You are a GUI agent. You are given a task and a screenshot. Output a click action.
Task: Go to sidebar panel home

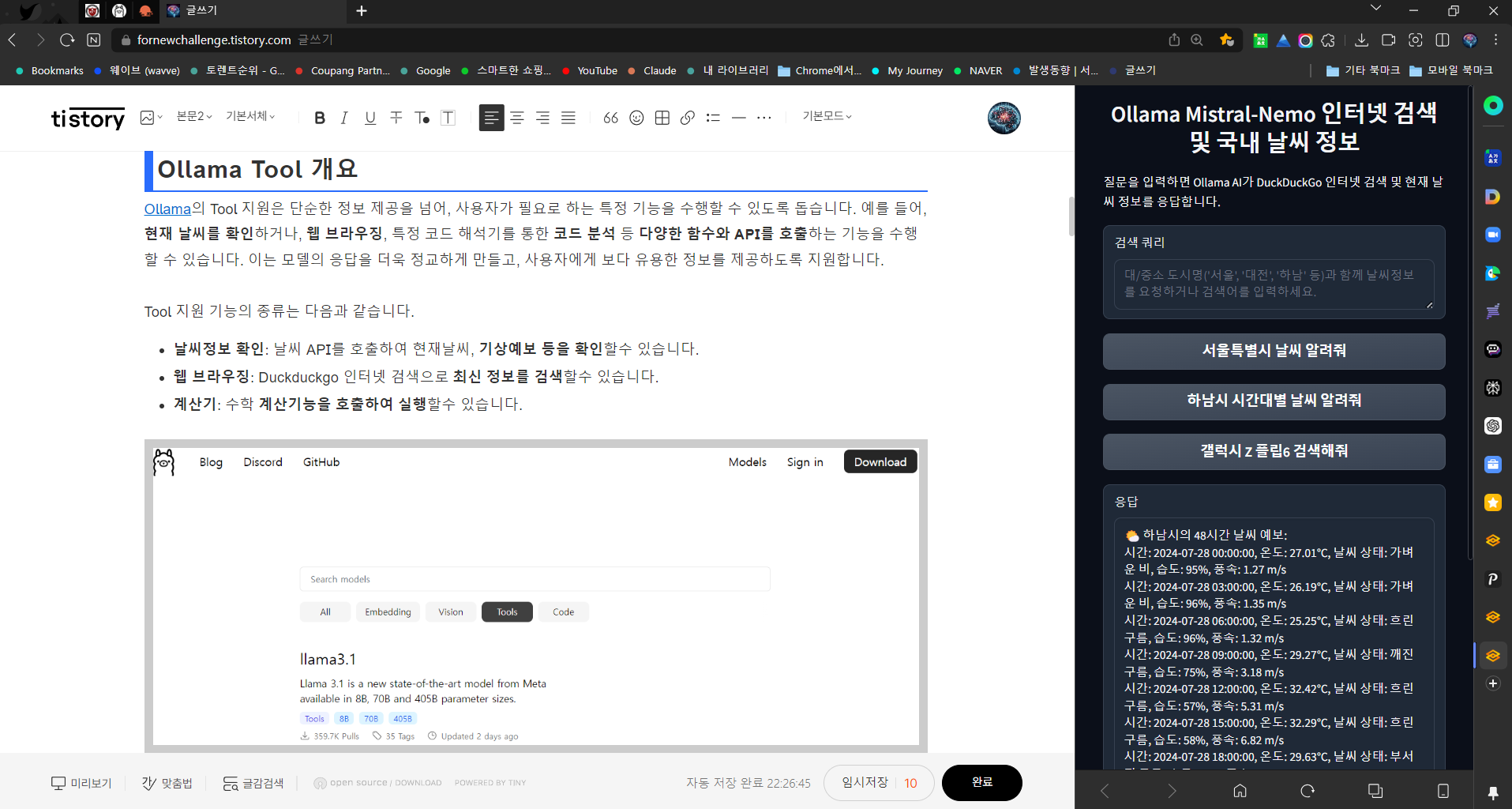[1240, 791]
